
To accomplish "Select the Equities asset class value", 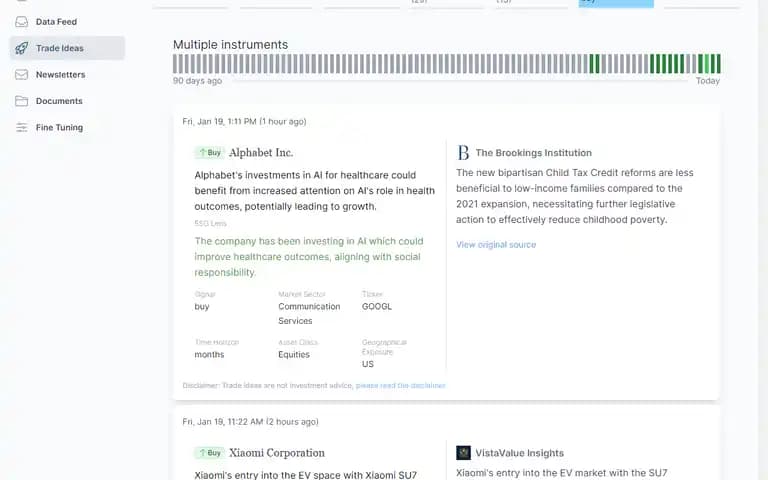I will 294,354.
